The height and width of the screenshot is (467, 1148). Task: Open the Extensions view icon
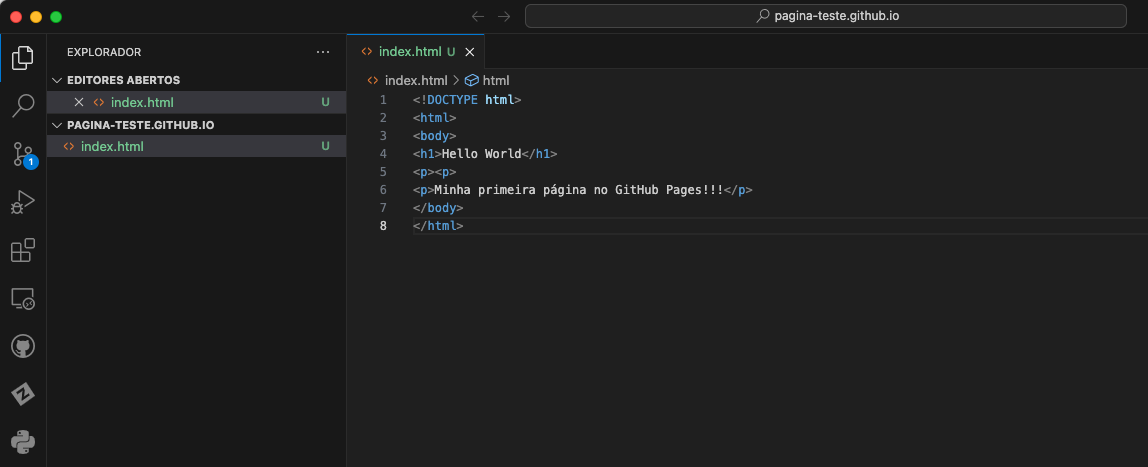[x=23, y=250]
